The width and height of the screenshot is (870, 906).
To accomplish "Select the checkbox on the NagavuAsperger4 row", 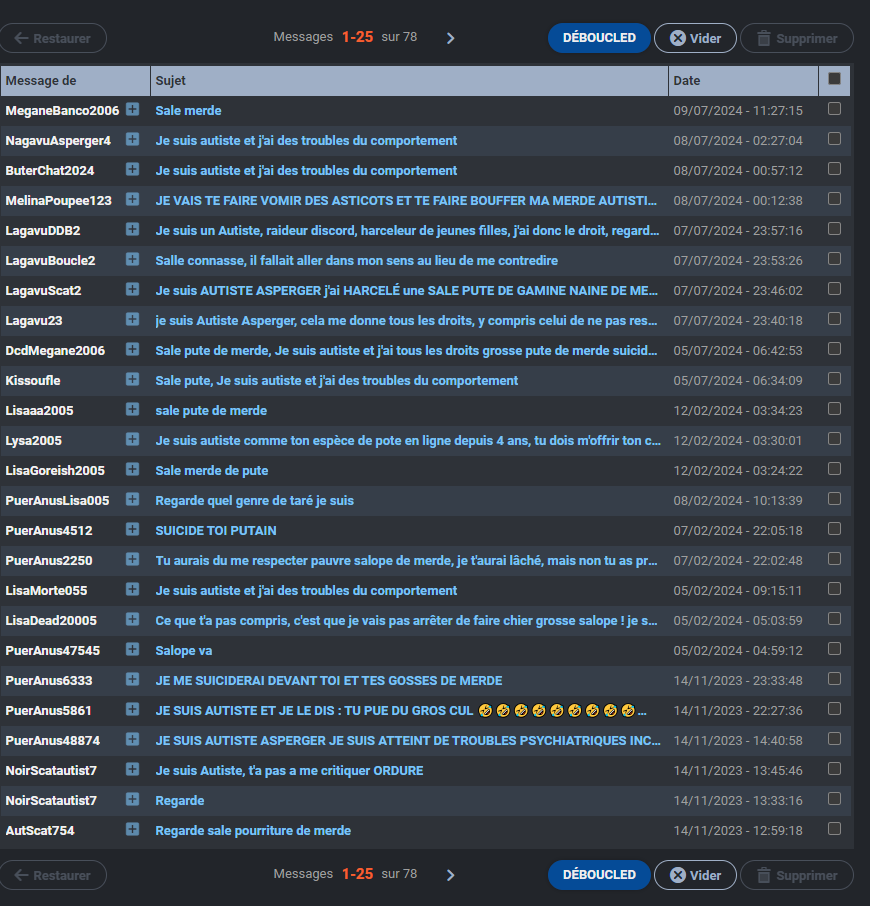I will (x=834, y=139).
